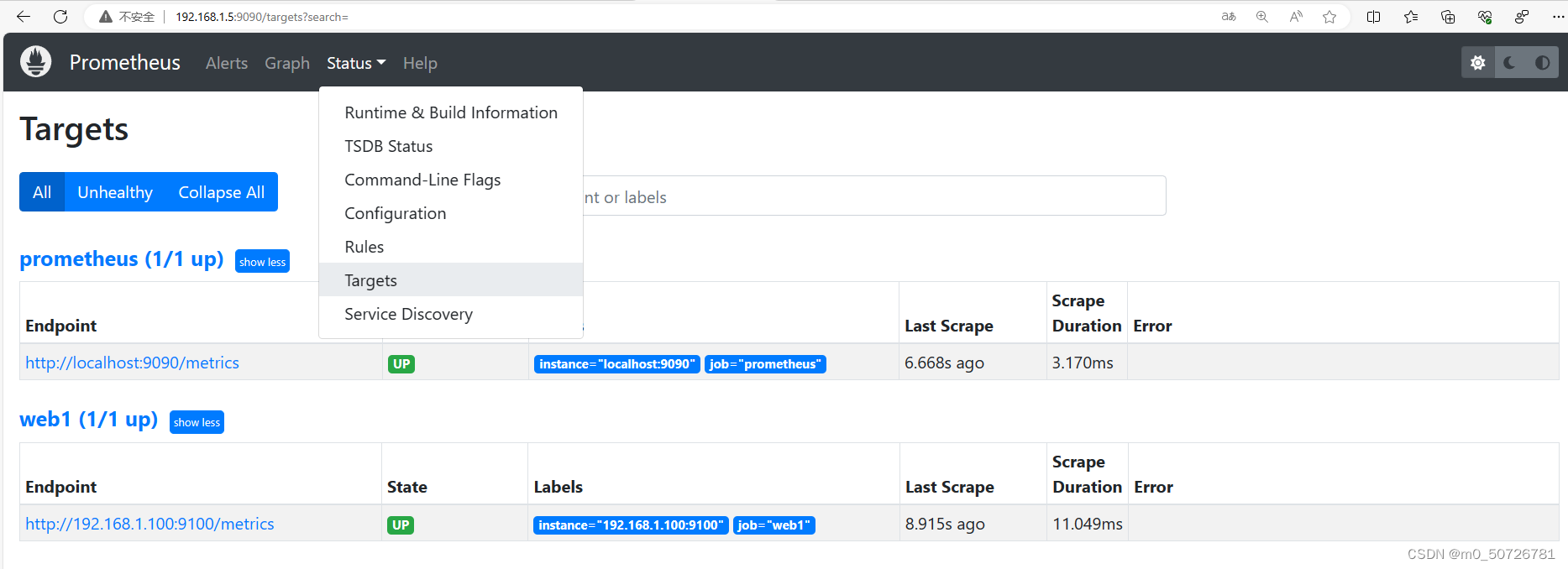Click 3.170ms scrape duration value

click(1083, 363)
